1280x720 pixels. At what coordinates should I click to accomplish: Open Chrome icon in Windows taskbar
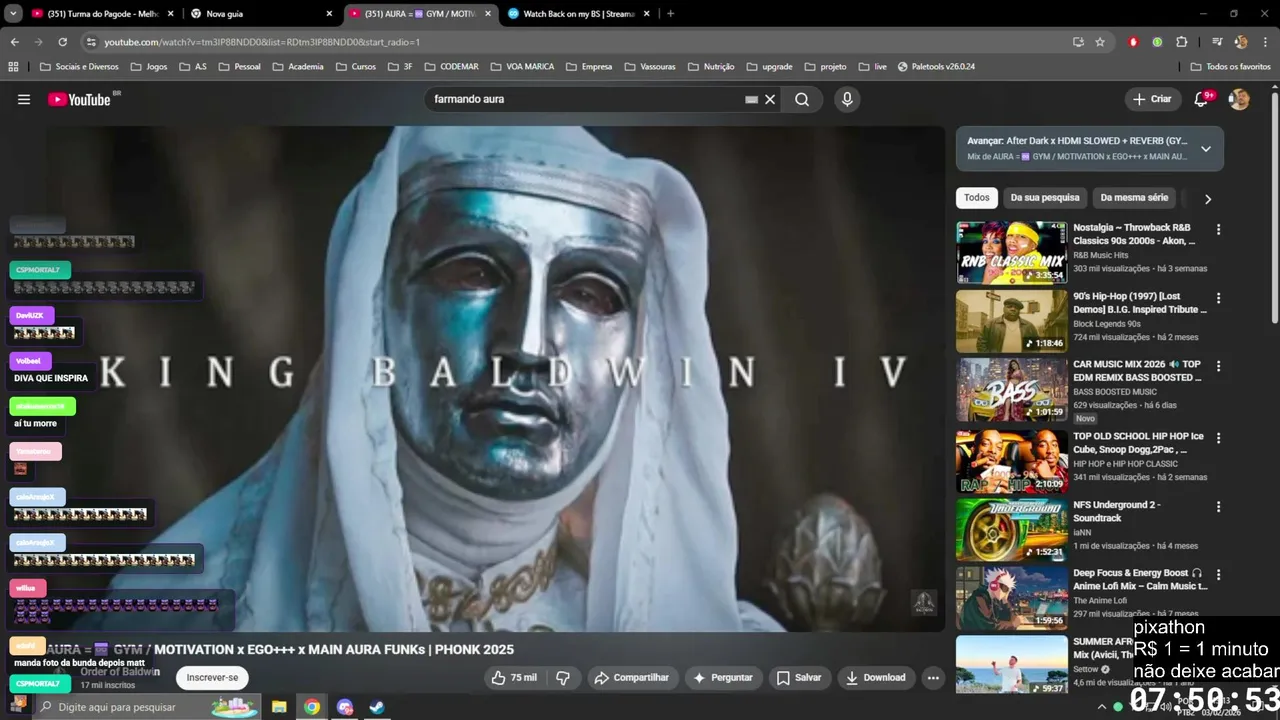click(x=312, y=707)
